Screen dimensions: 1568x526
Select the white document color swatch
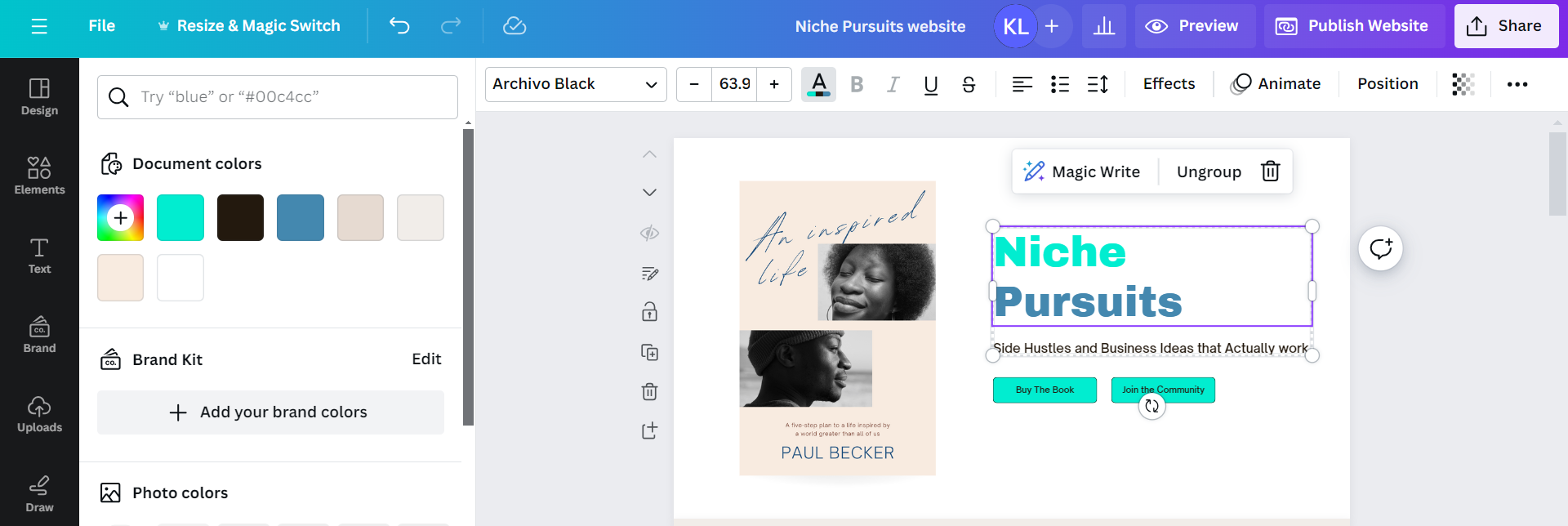click(180, 278)
